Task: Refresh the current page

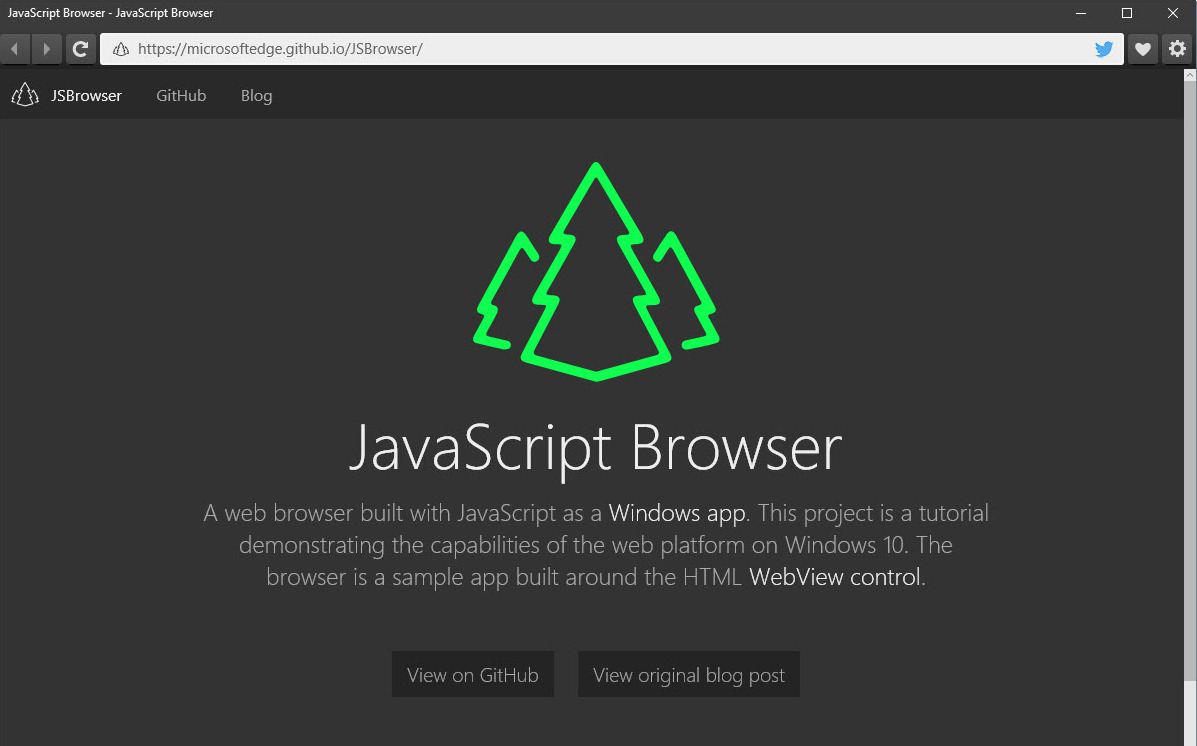Action: (x=81, y=48)
